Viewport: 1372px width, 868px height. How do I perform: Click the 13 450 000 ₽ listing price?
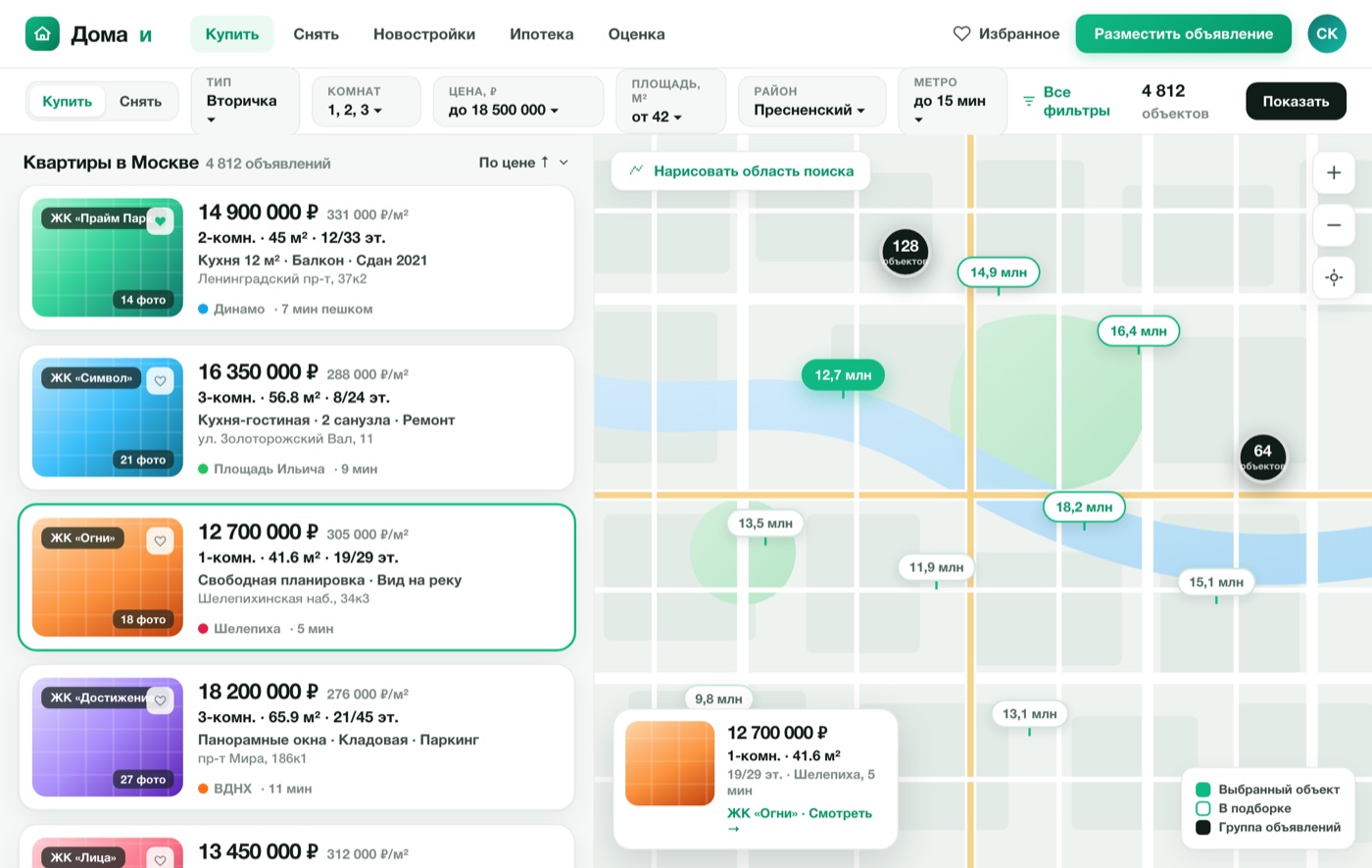(258, 851)
